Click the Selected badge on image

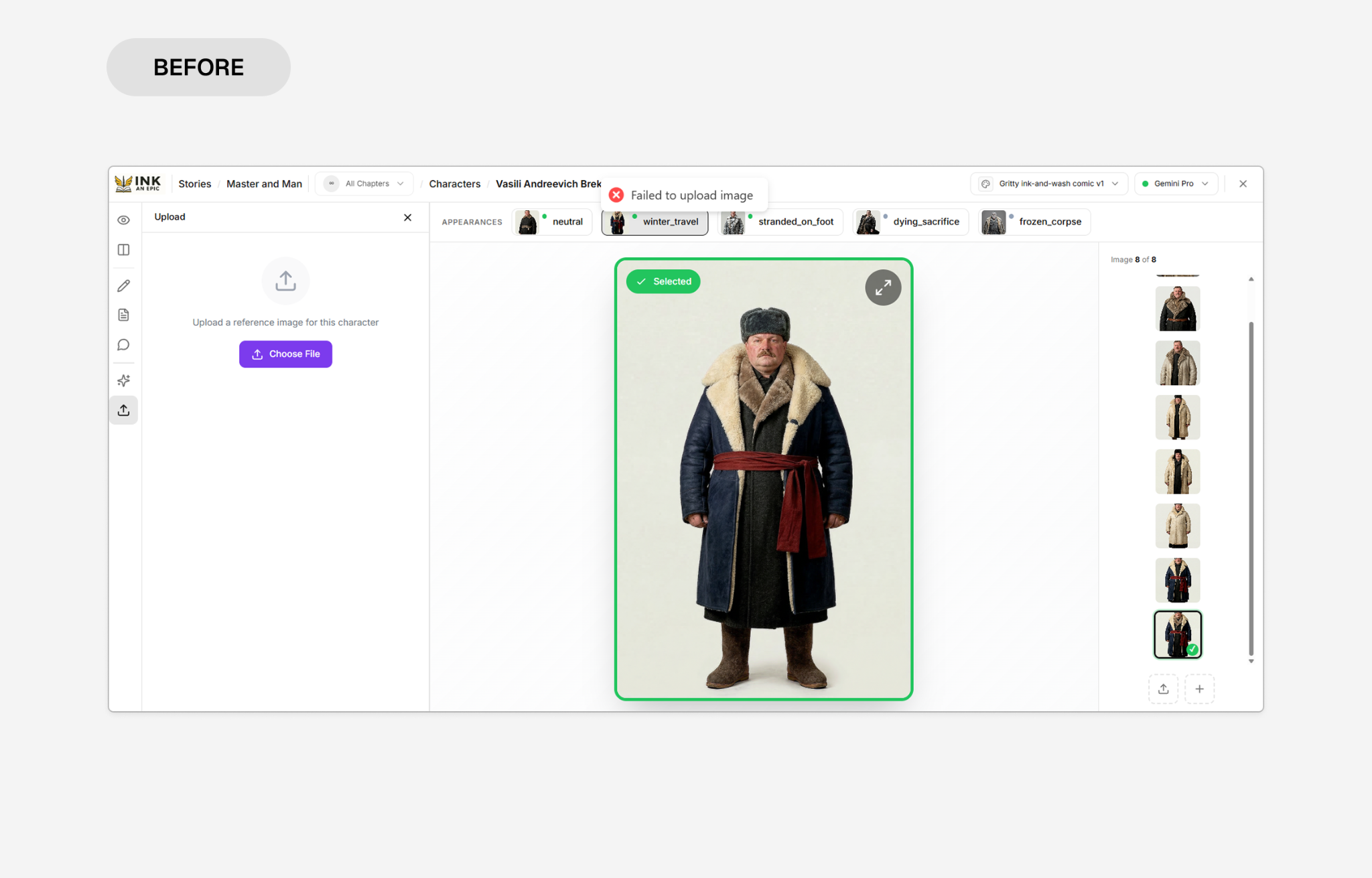[x=663, y=281]
